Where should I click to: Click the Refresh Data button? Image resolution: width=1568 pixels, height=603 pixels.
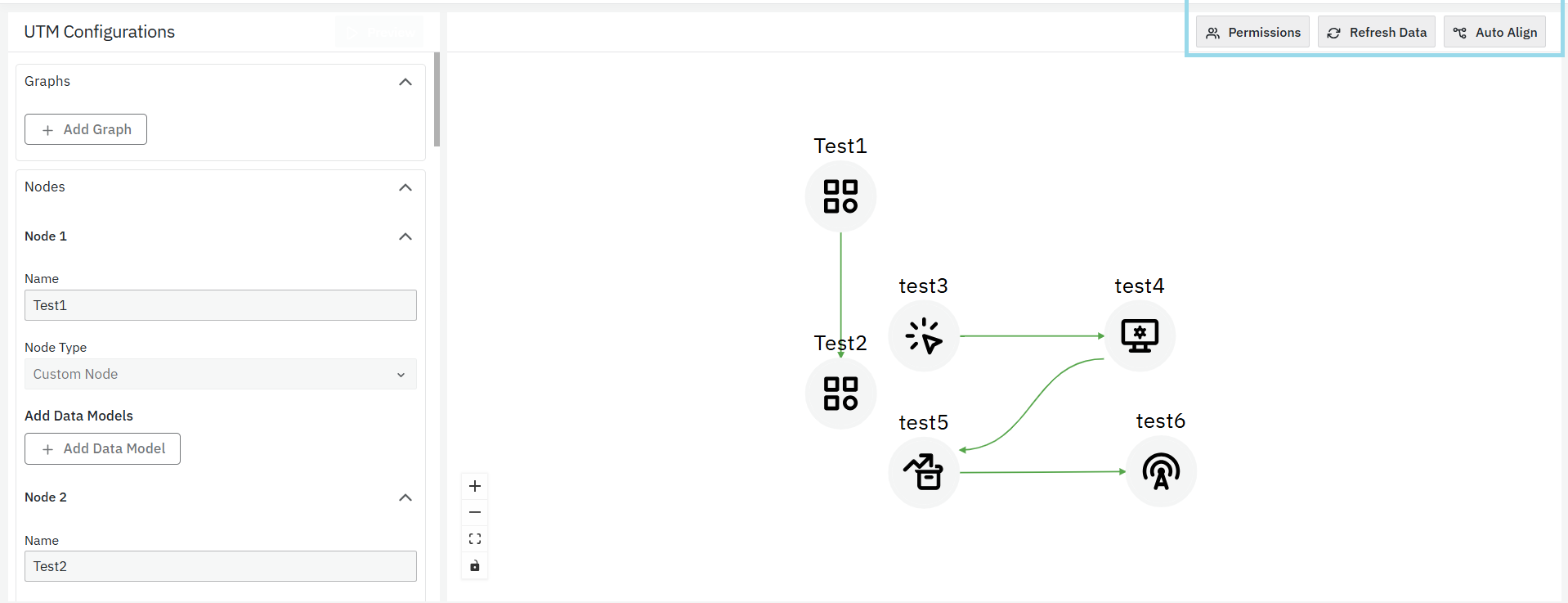click(x=1377, y=33)
